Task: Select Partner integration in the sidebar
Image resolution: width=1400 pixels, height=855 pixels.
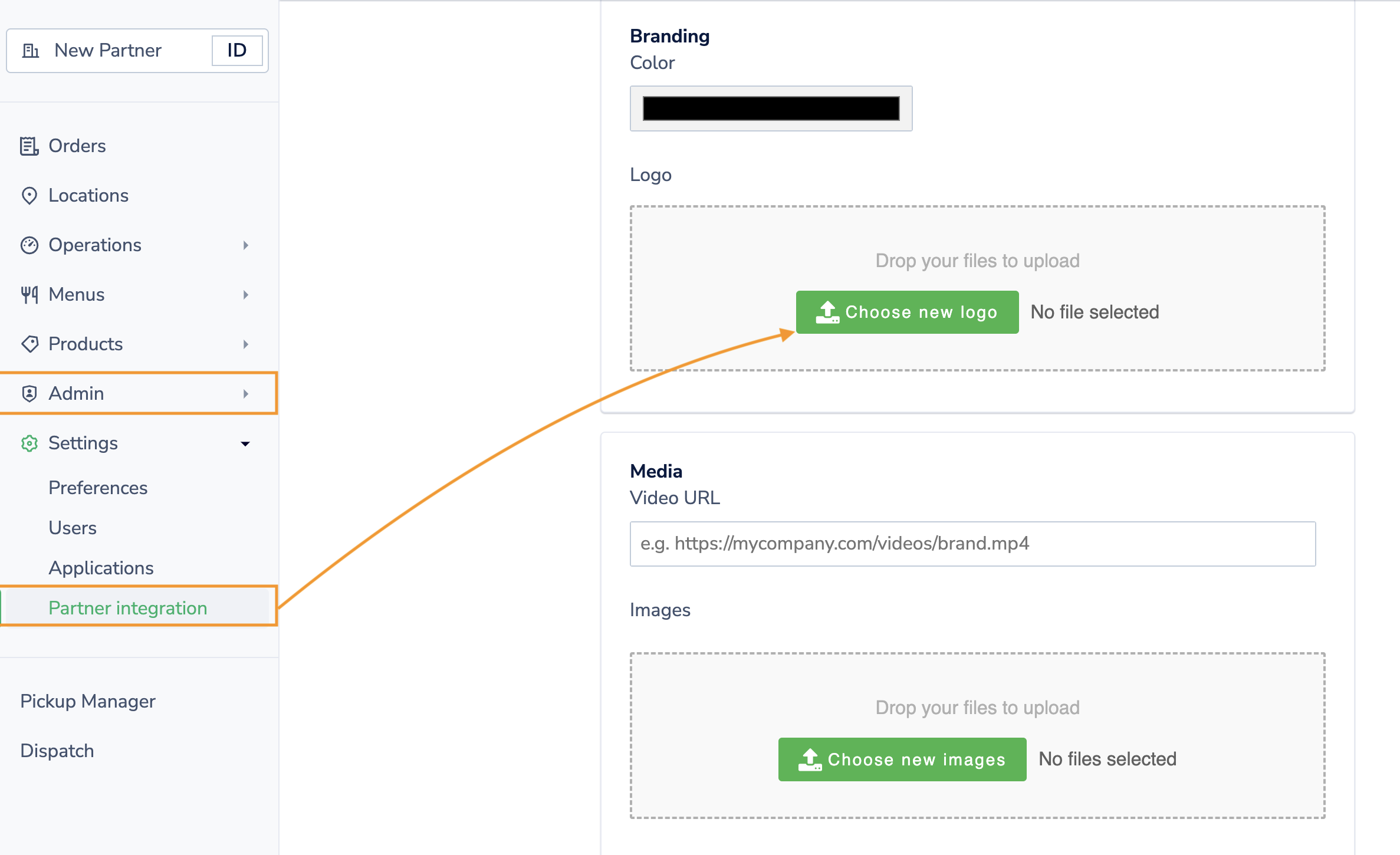Action: coord(127,608)
